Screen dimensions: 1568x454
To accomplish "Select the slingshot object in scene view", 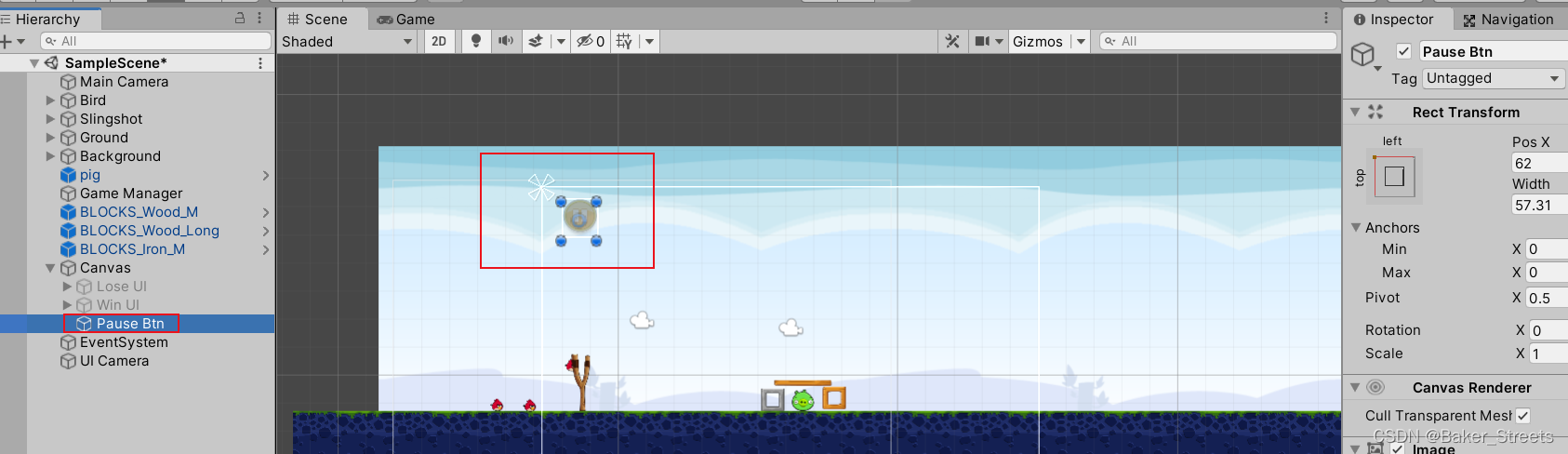I will click(x=579, y=381).
